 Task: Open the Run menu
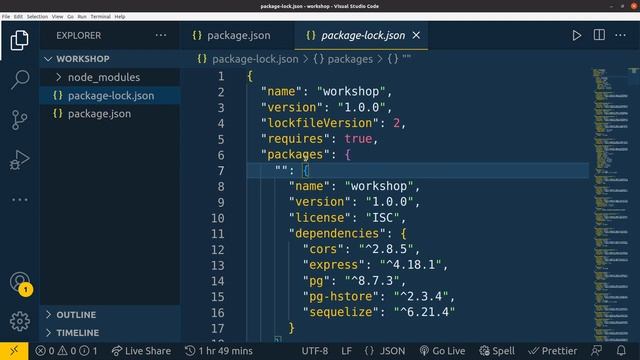(82, 17)
